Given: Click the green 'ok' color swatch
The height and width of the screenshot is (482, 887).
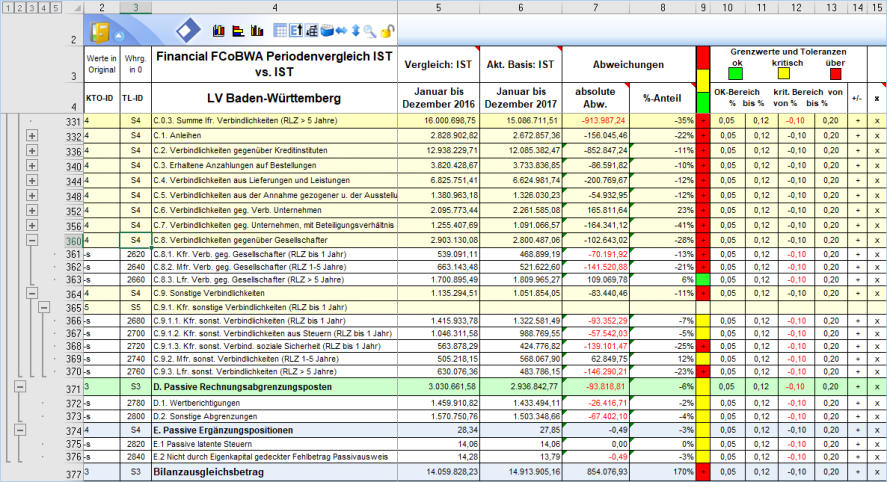Looking at the screenshot, I should pos(735,73).
